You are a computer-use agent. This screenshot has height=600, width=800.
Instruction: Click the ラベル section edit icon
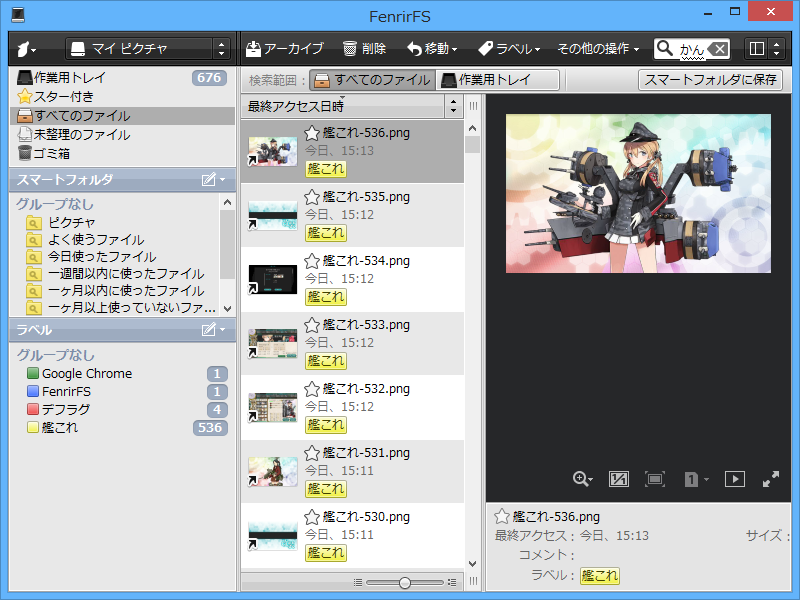click(208, 331)
